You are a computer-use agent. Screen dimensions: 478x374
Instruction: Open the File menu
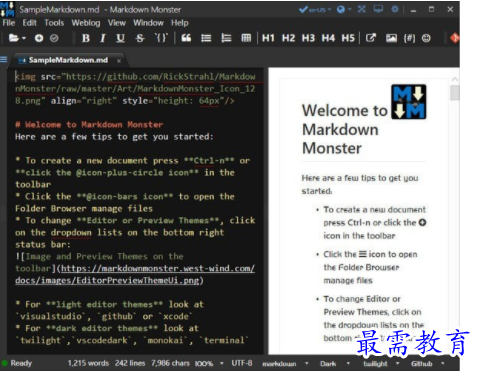[x=9, y=23]
